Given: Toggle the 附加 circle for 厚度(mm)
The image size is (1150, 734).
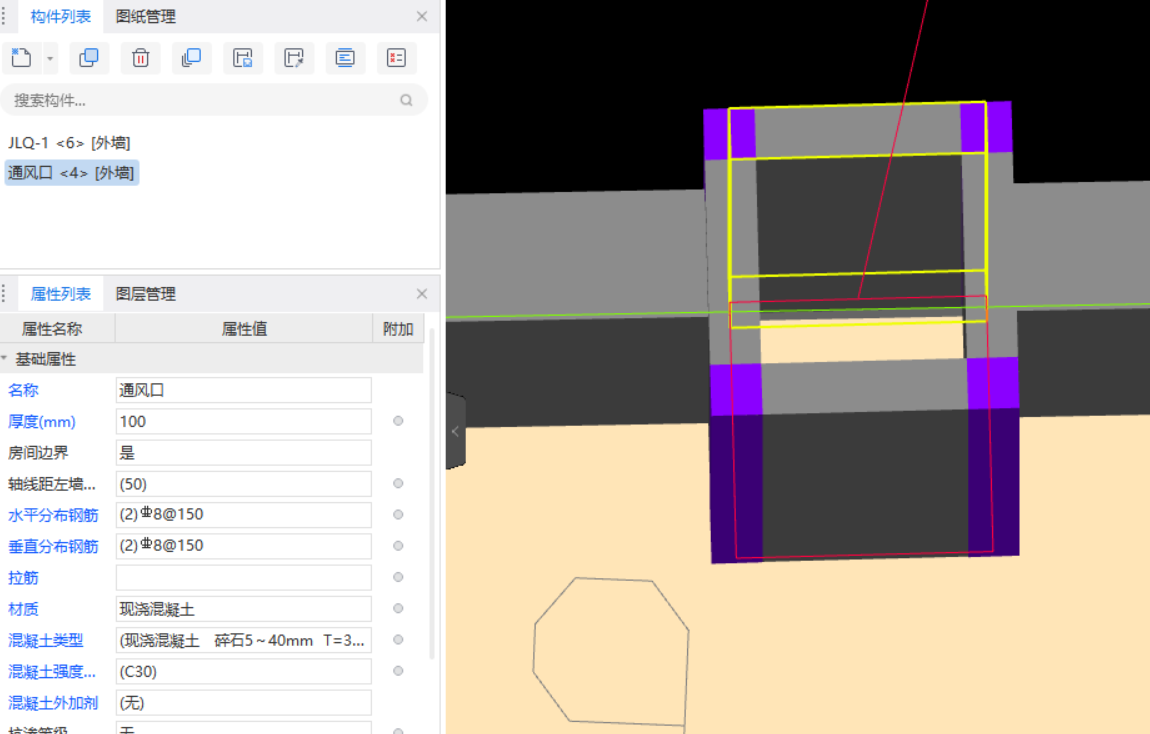Looking at the screenshot, I should [x=398, y=421].
